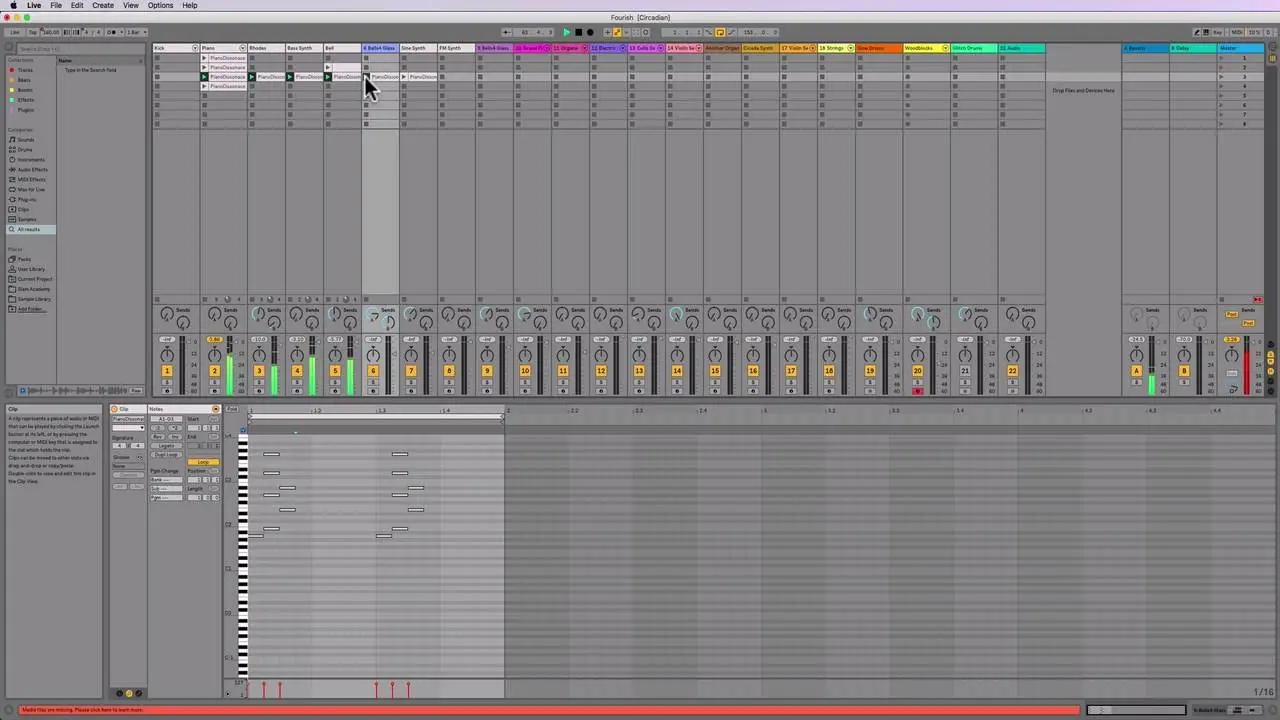The width and height of the screenshot is (1280, 720).
Task: Open the File menu
Action: (56, 5)
